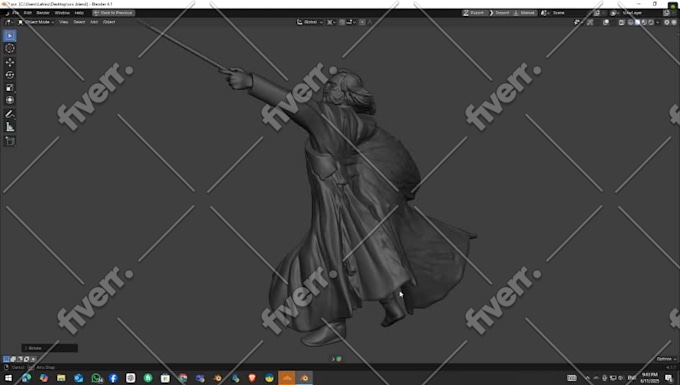
Task: Open the File menu
Action: point(16,13)
